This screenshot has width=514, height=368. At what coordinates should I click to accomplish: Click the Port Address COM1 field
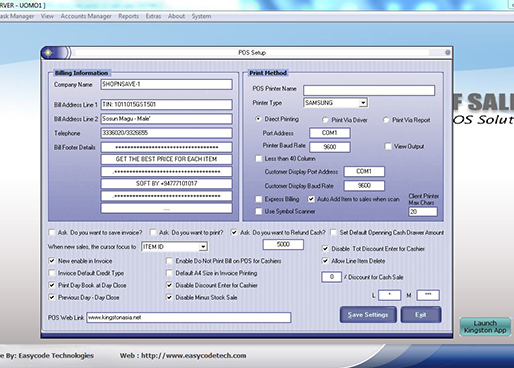330,133
